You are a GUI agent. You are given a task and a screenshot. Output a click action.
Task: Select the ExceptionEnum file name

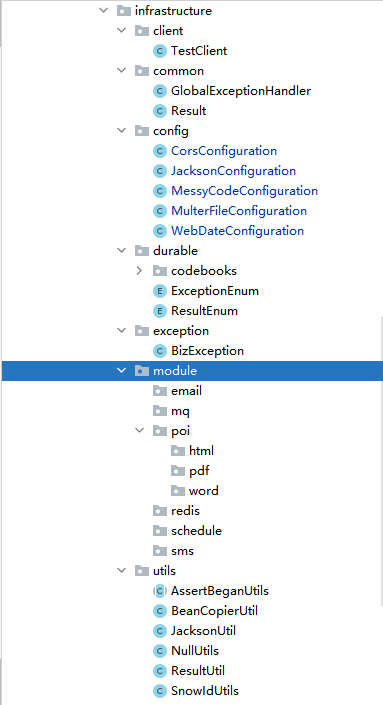pos(215,291)
